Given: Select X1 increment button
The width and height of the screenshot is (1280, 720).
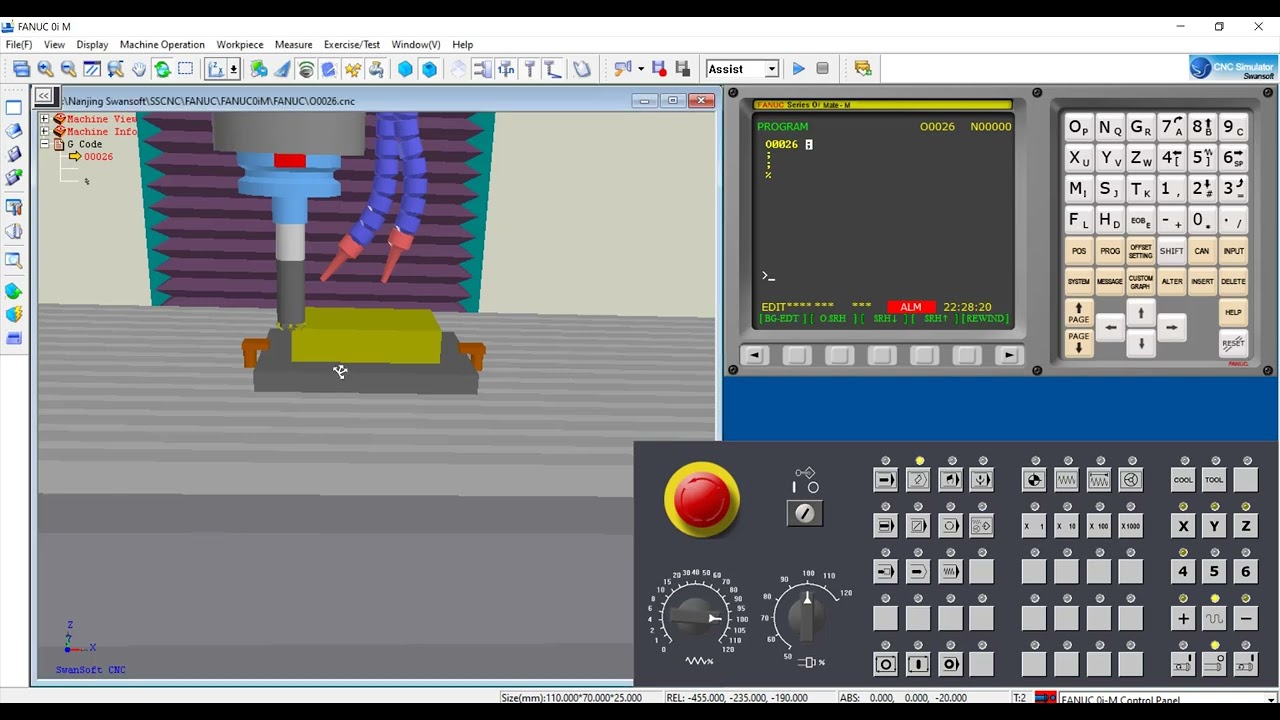Looking at the screenshot, I should coord(1034,526).
